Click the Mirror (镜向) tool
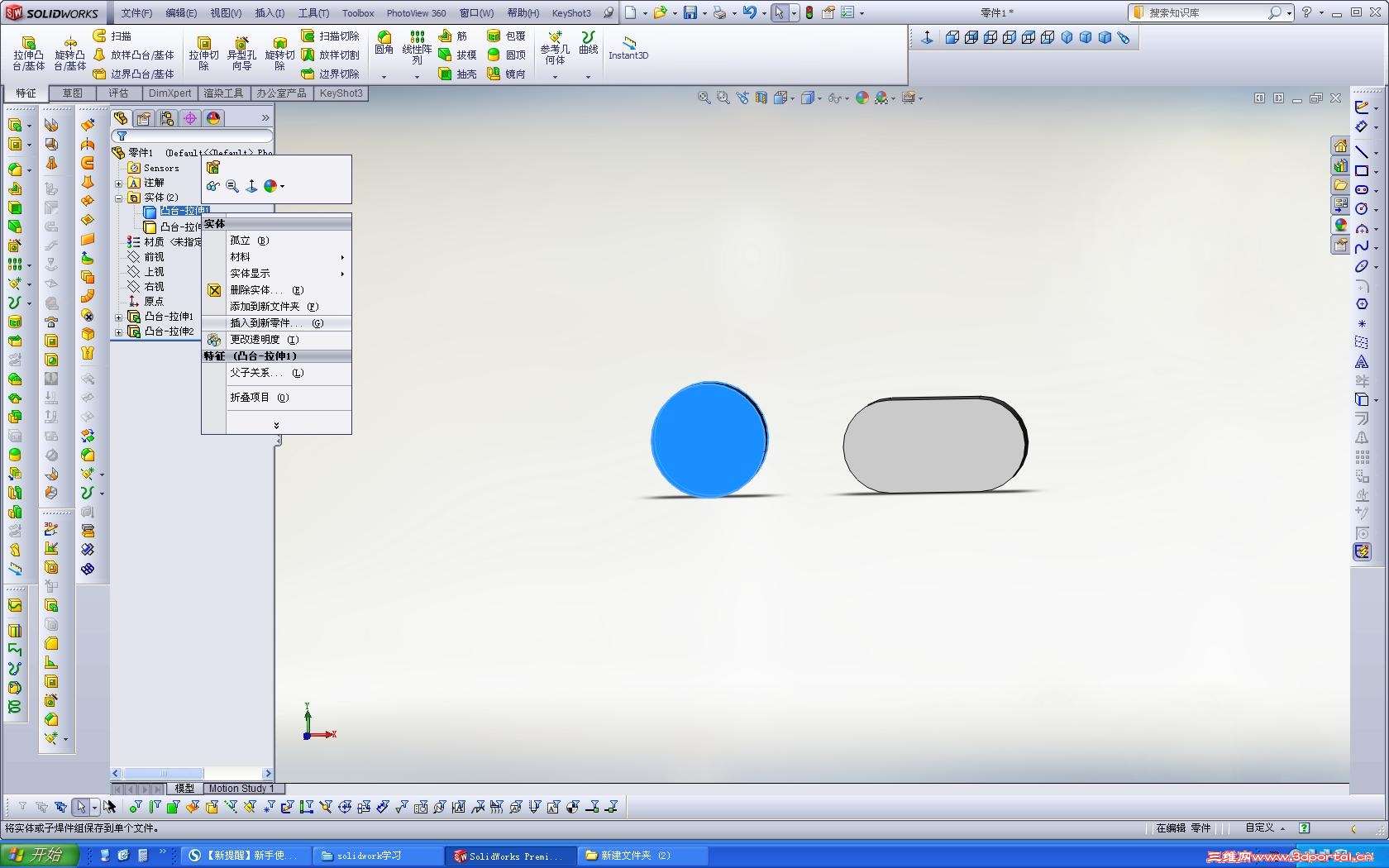1389x868 pixels. [506, 74]
